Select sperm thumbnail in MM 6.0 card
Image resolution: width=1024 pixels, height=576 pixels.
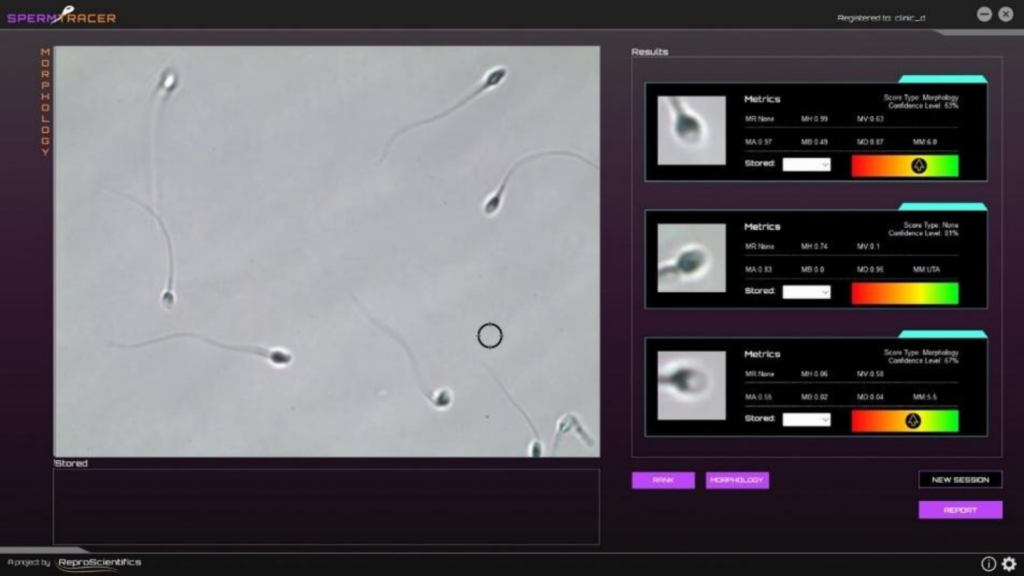(x=691, y=131)
